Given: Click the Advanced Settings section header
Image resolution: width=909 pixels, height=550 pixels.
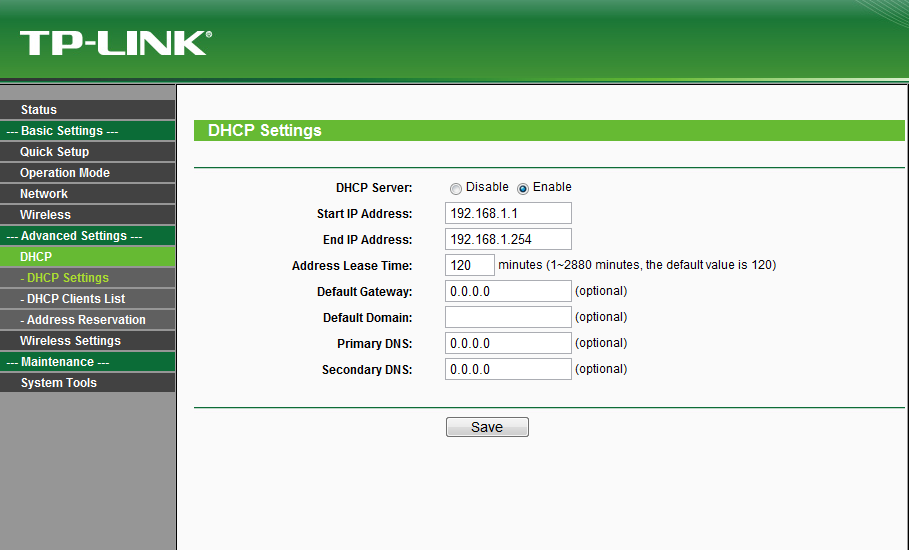Looking at the screenshot, I should click(88, 236).
